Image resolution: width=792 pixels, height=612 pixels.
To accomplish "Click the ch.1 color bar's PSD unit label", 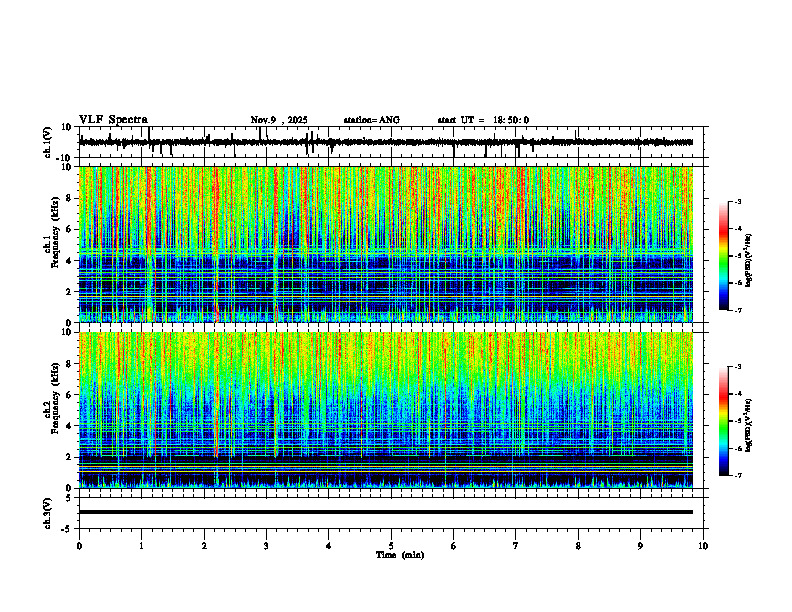I will [x=749, y=261].
